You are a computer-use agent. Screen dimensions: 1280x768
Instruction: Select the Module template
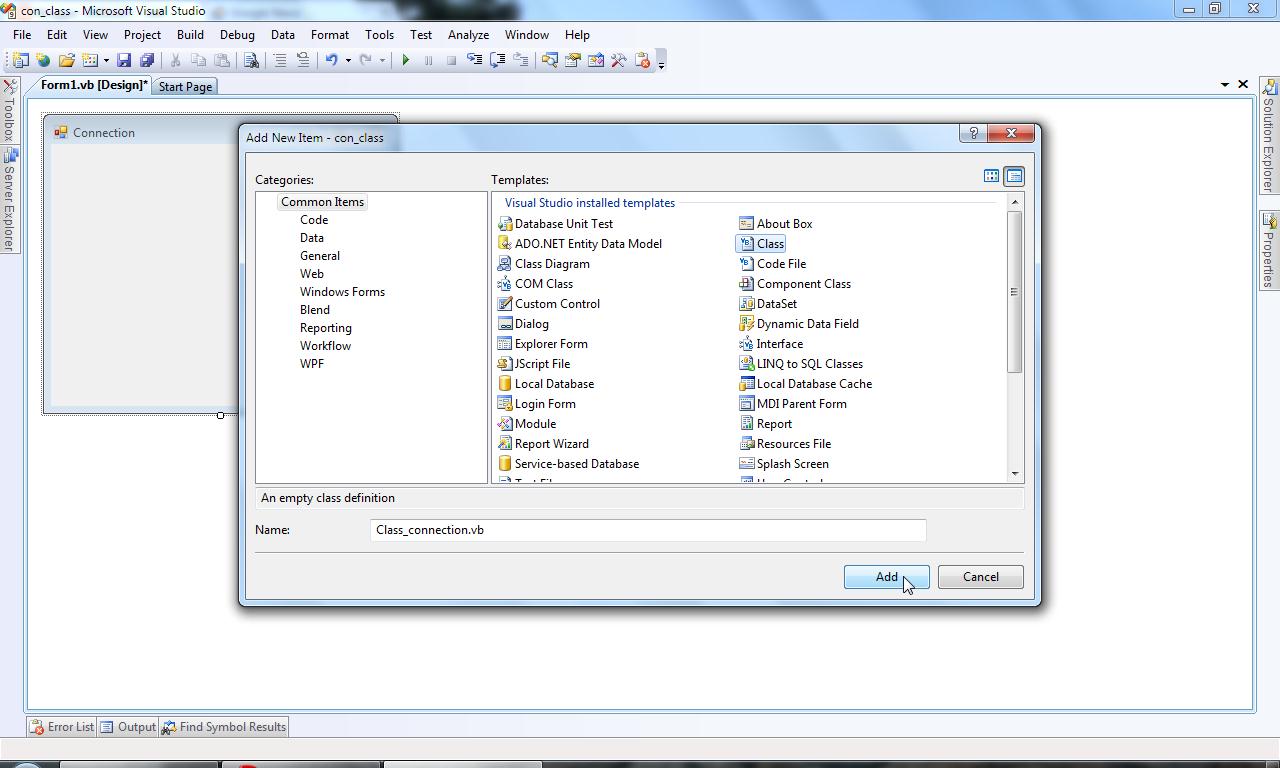click(x=527, y=424)
